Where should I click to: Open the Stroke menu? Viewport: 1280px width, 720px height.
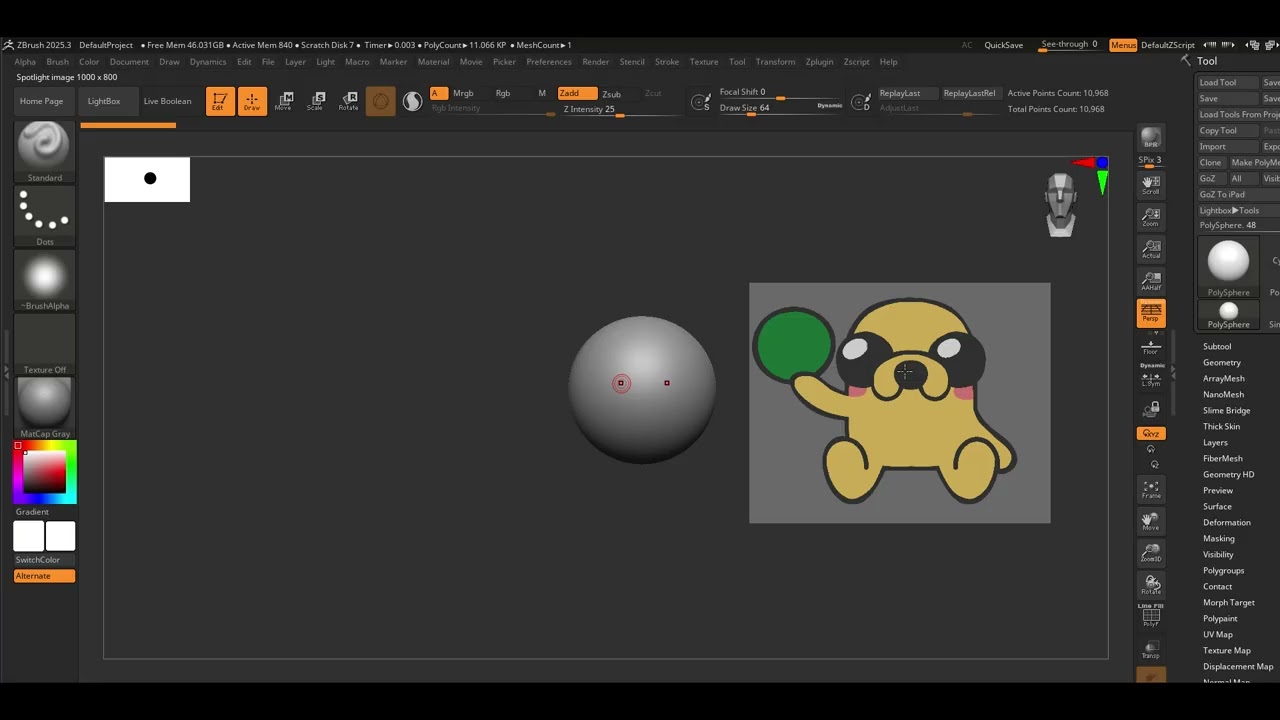[x=667, y=62]
